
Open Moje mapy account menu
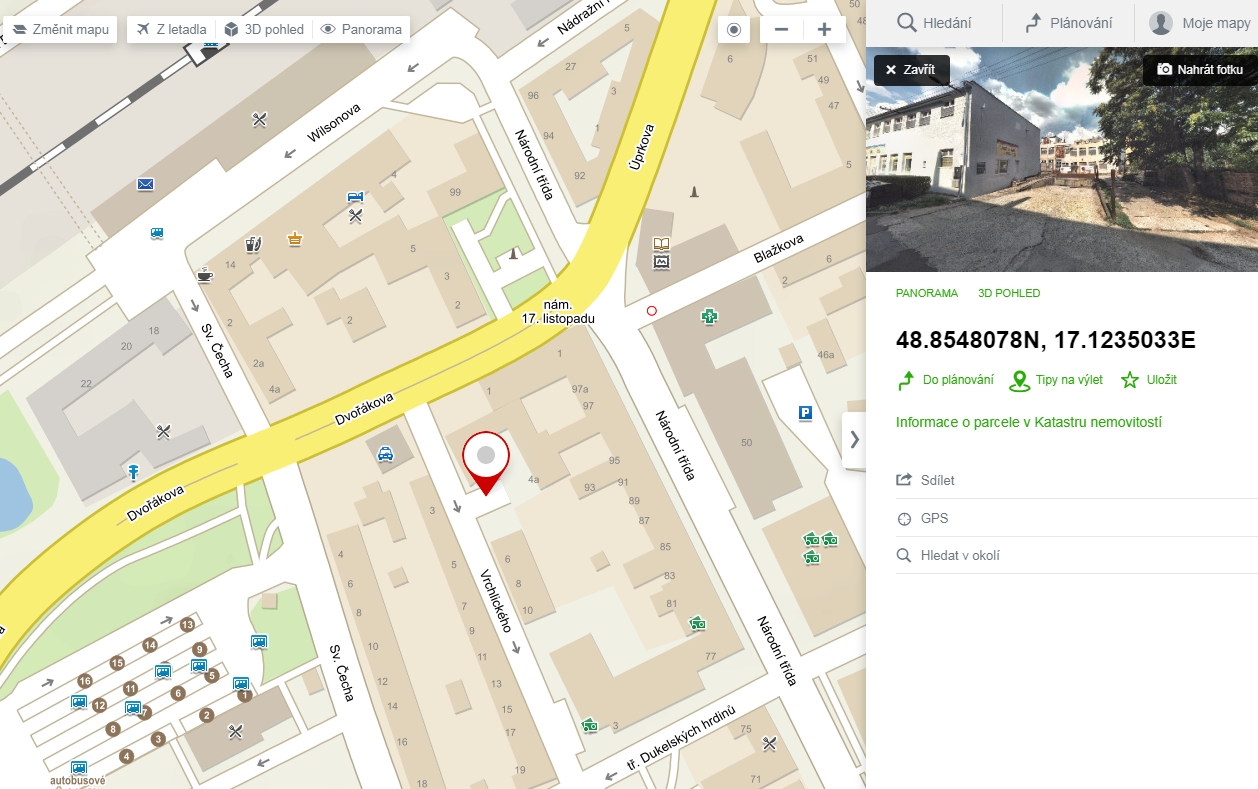pyautogui.click(x=1200, y=23)
